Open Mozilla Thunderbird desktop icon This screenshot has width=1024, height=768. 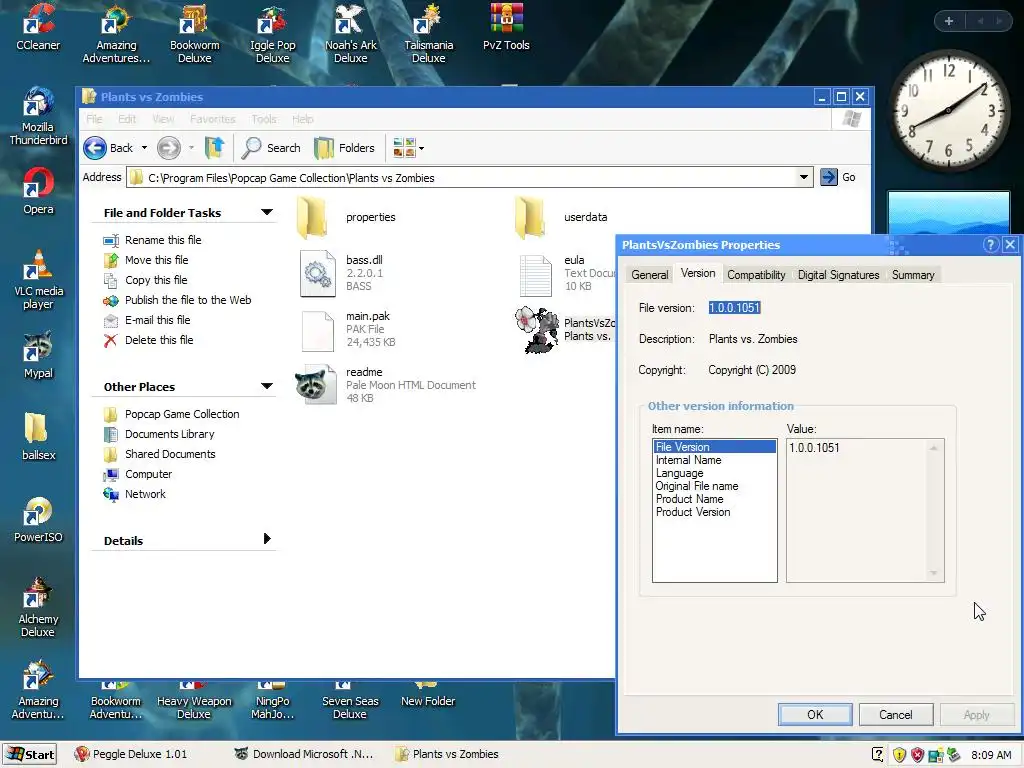[x=38, y=116]
